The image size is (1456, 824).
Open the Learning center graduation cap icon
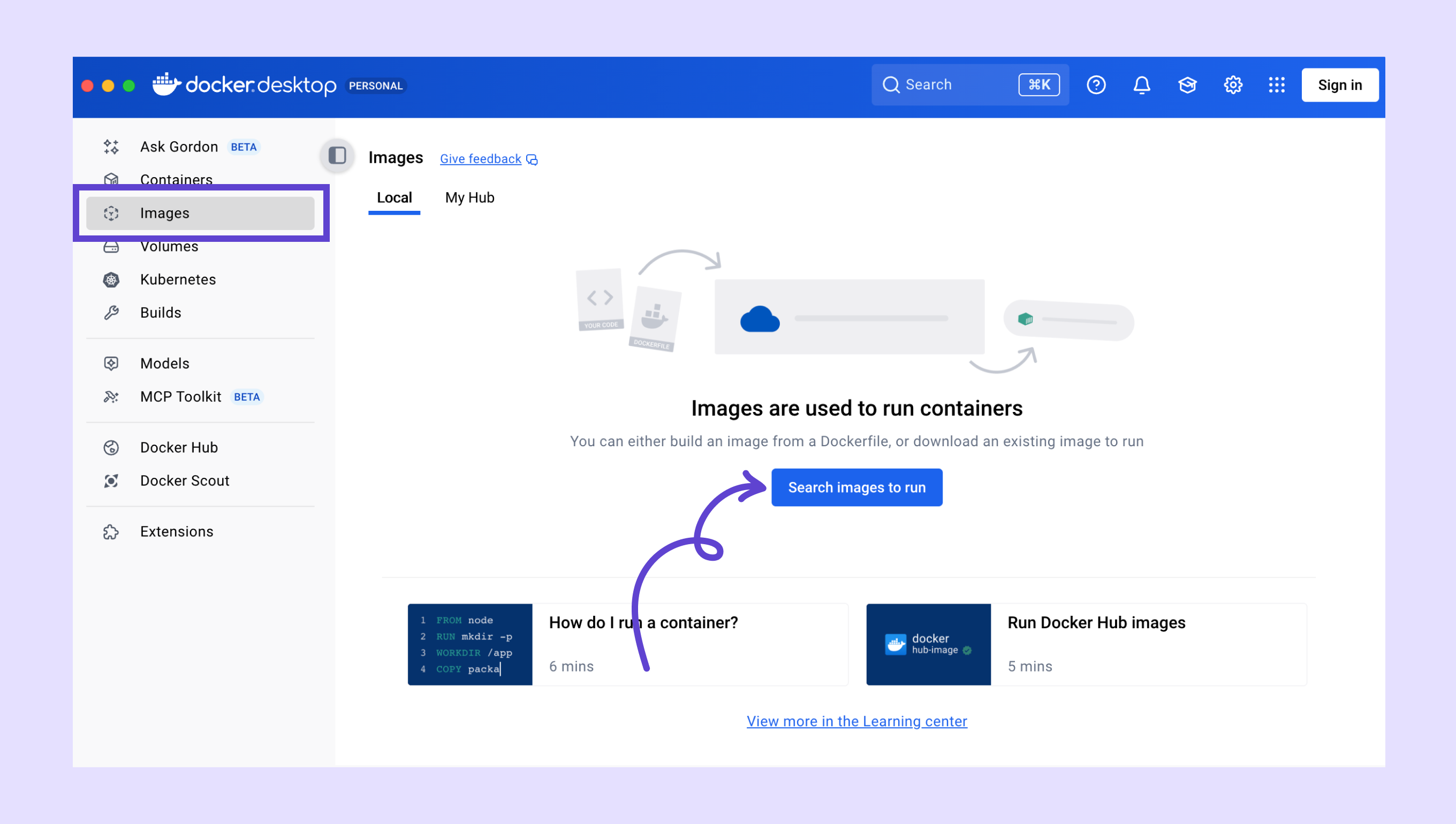[1187, 85]
